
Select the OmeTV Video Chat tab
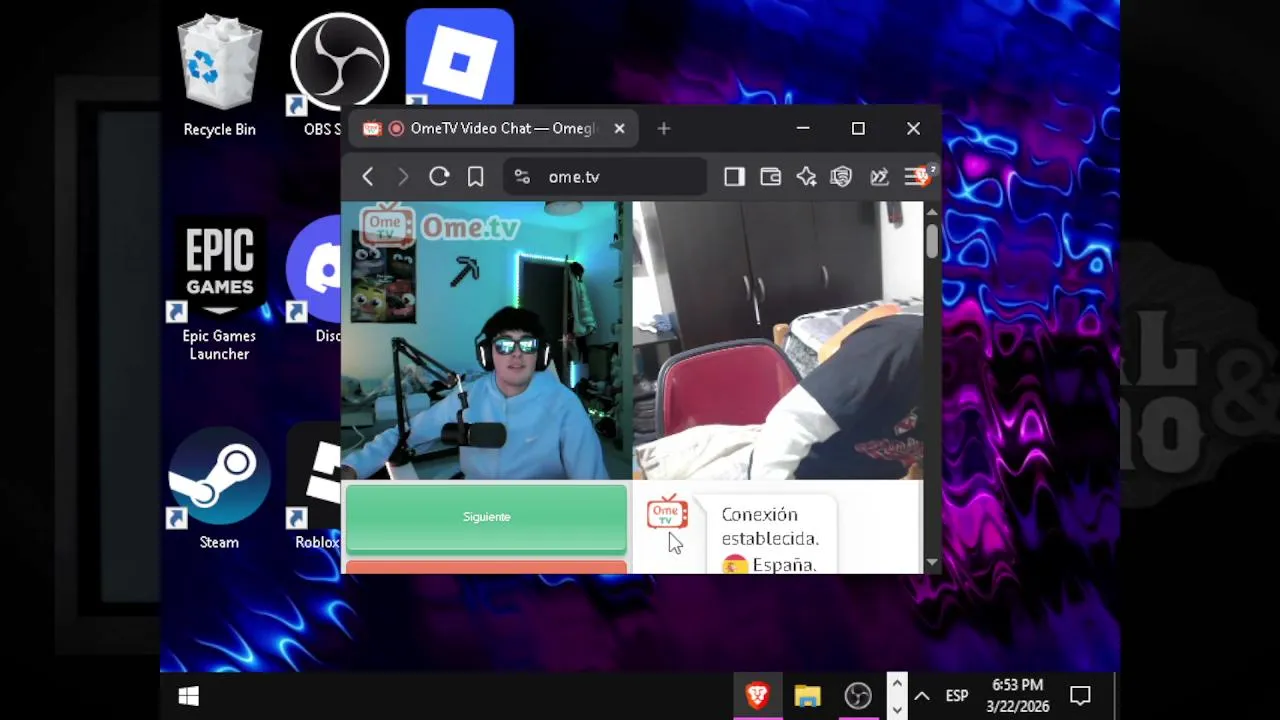click(x=494, y=128)
